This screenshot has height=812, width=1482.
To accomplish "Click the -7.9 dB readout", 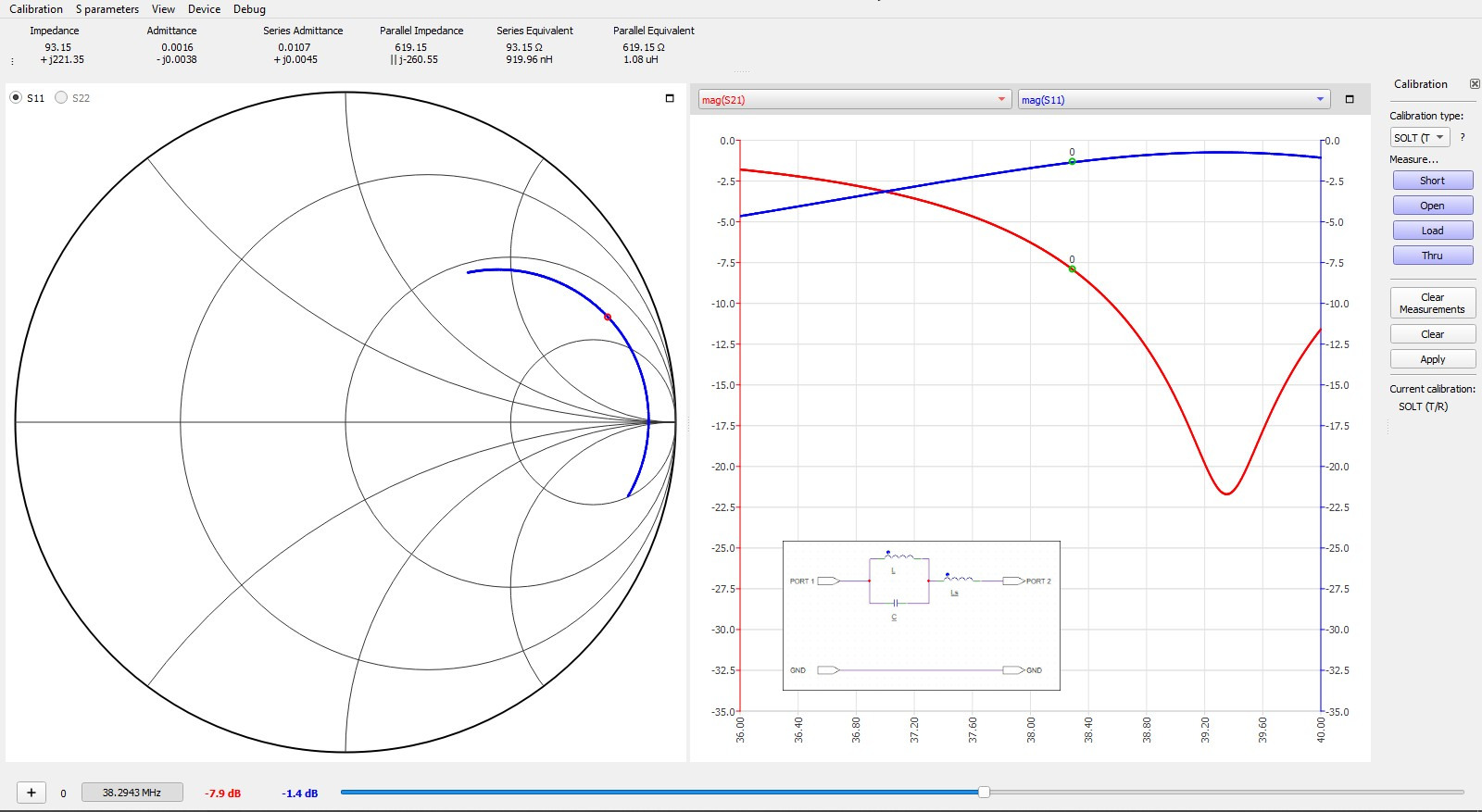I will 222,793.
